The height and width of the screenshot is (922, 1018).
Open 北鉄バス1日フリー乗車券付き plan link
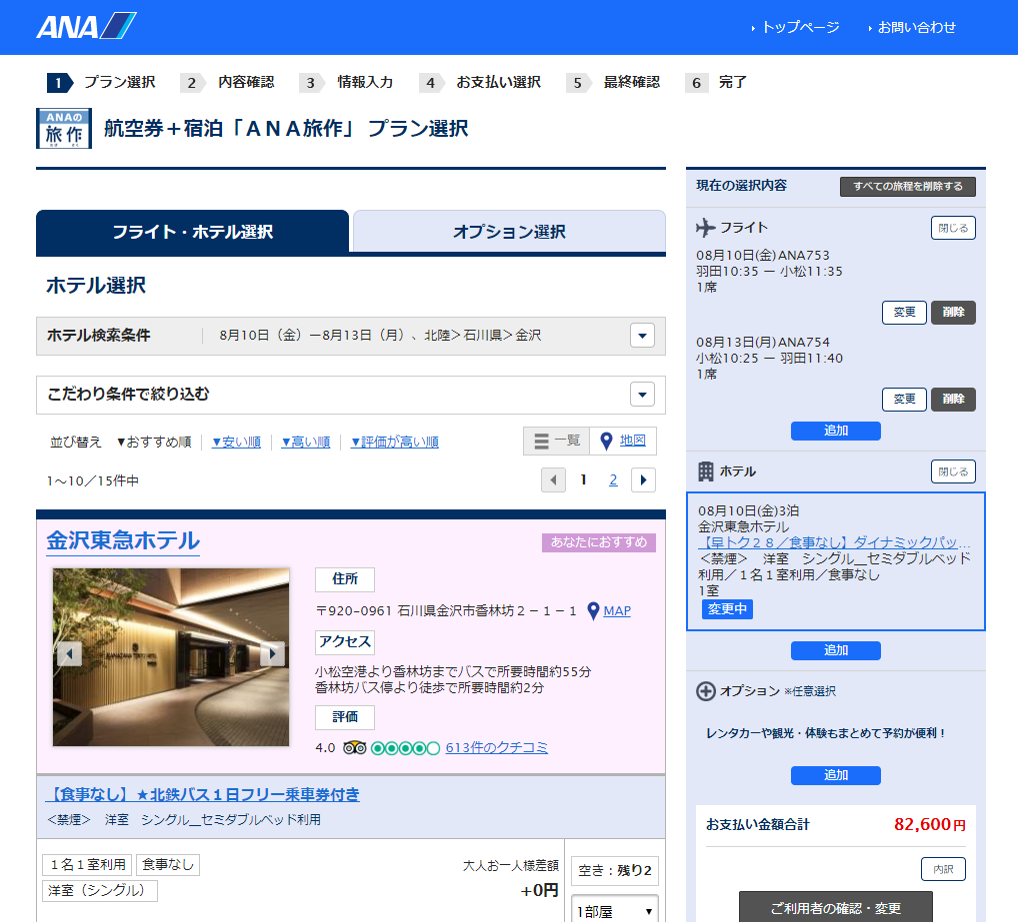click(203, 795)
